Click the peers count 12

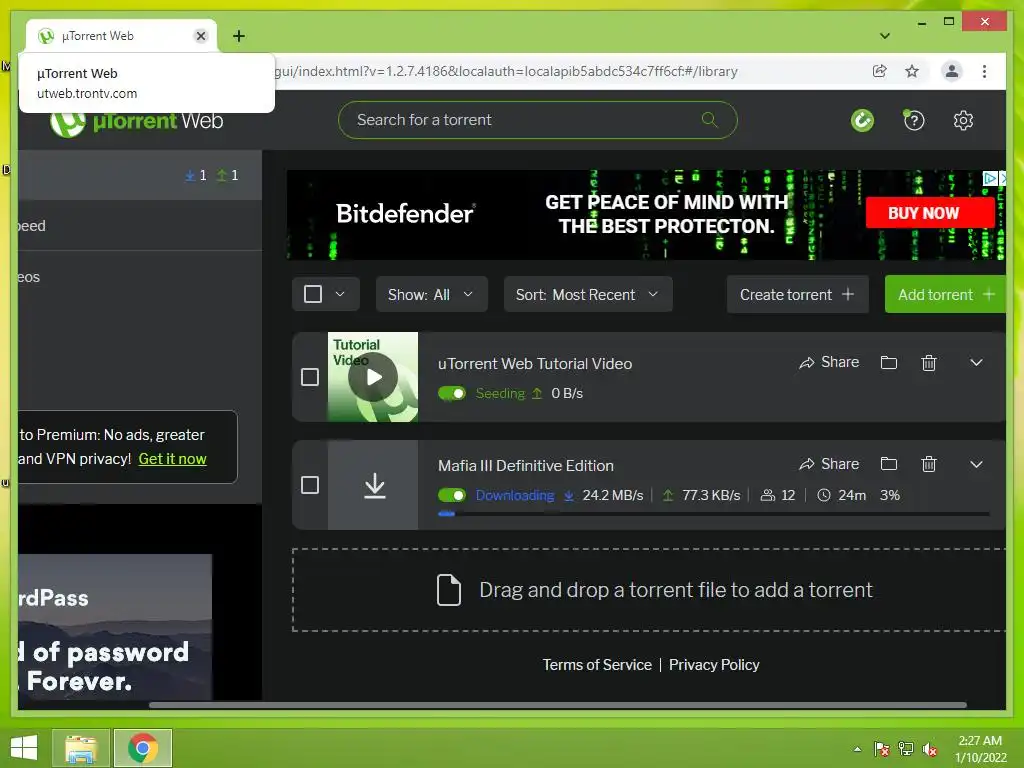[x=778, y=496]
